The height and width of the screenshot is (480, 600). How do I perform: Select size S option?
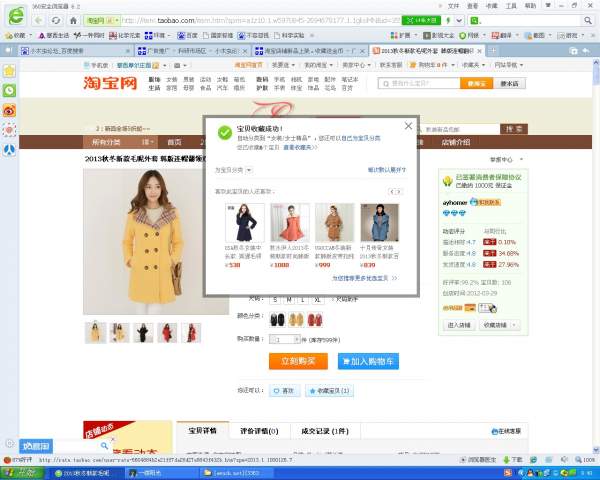tap(275, 299)
